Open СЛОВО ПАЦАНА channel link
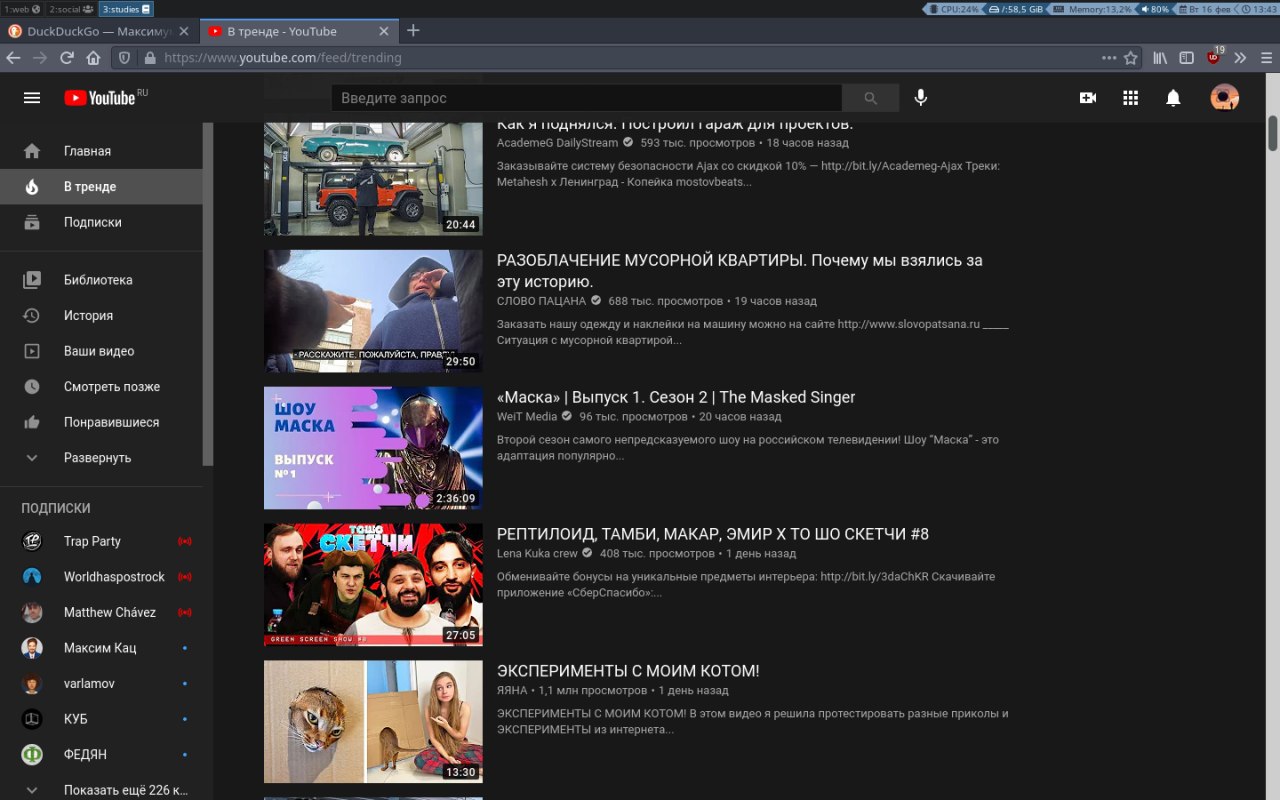Screen dimensions: 1280x800 pos(541,301)
